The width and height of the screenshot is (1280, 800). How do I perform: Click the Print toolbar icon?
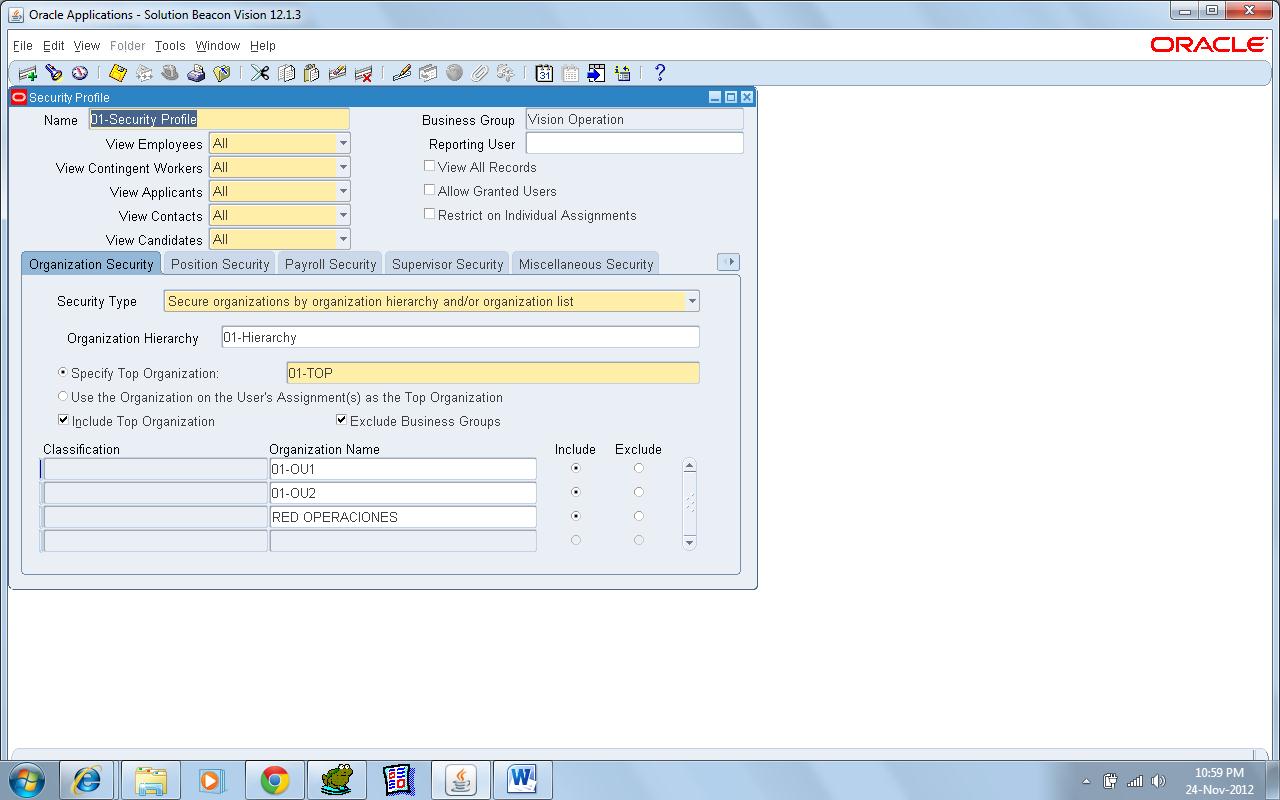click(198, 73)
